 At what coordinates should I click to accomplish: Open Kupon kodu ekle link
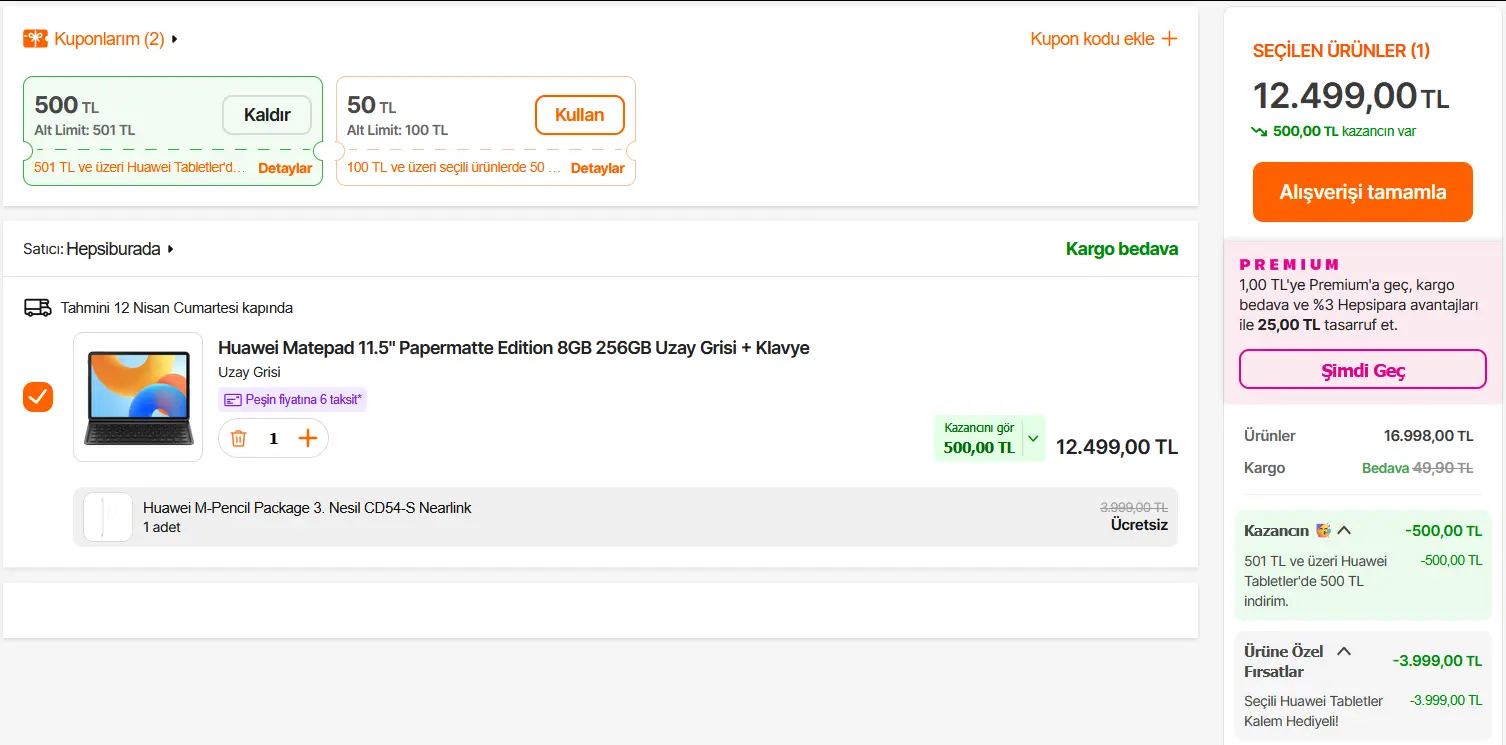tap(1092, 39)
